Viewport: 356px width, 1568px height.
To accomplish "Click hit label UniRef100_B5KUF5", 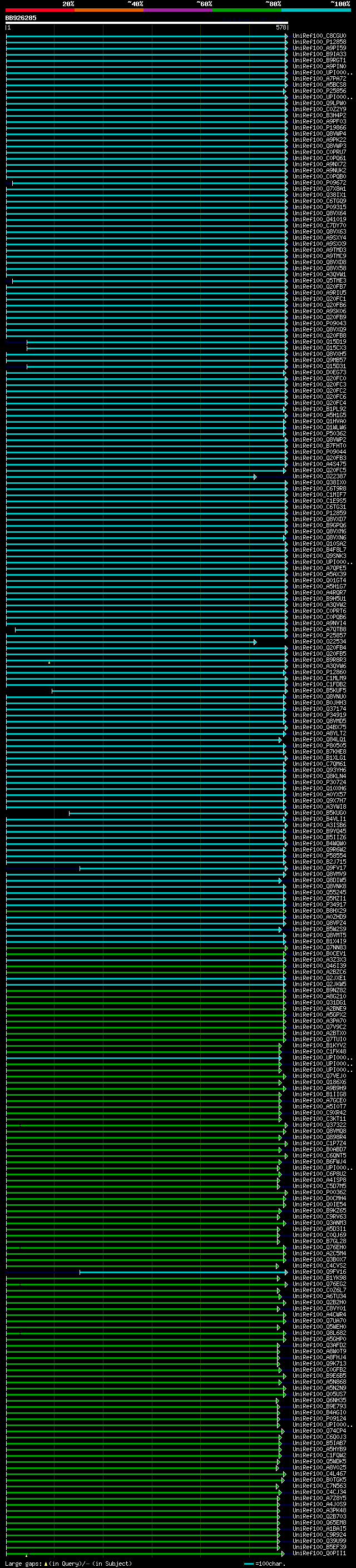I will click(x=319, y=691).
